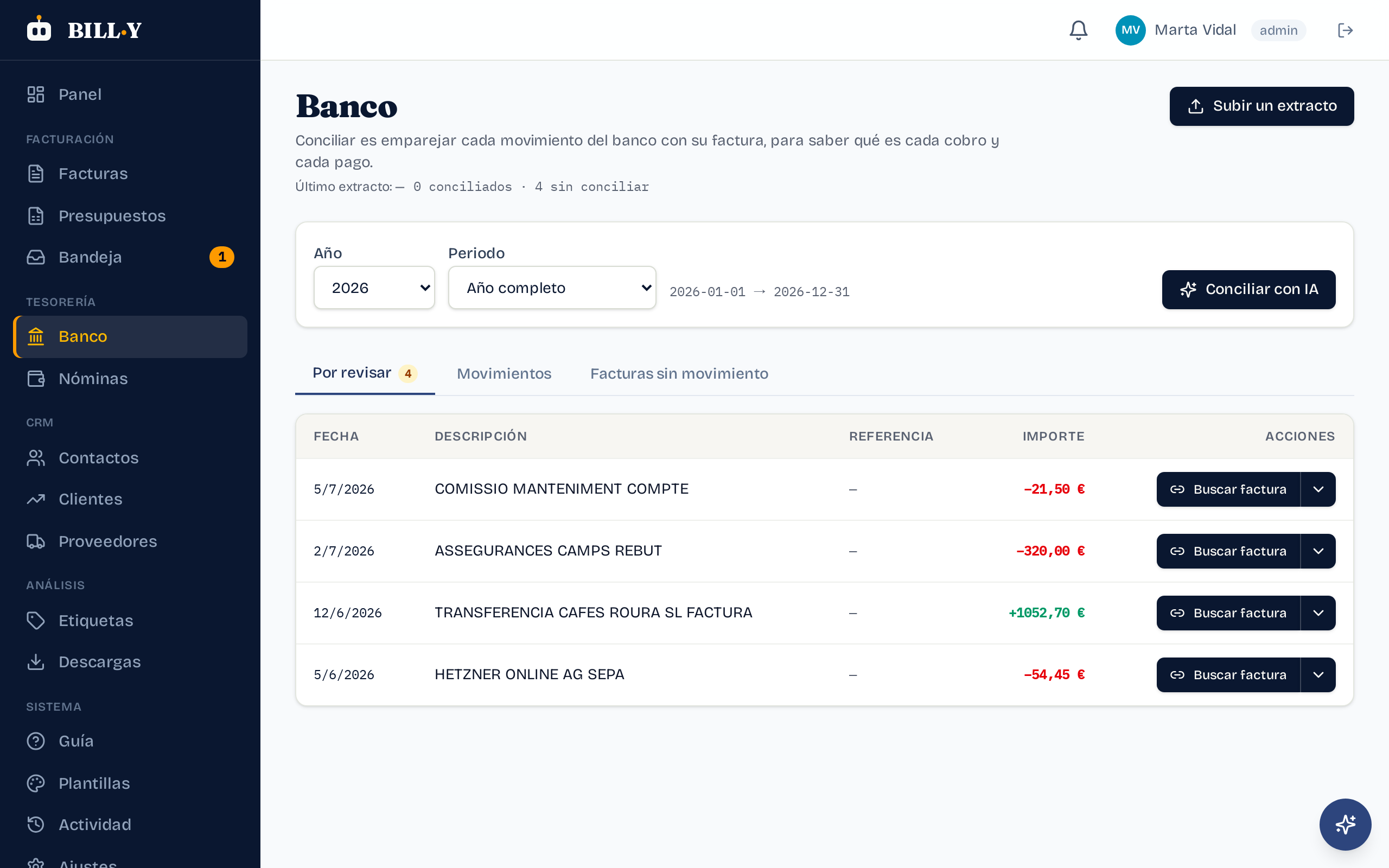Viewport: 1389px width, 868px height.
Task: Click the upload icon in Subir un extracto
Action: (1196, 106)
